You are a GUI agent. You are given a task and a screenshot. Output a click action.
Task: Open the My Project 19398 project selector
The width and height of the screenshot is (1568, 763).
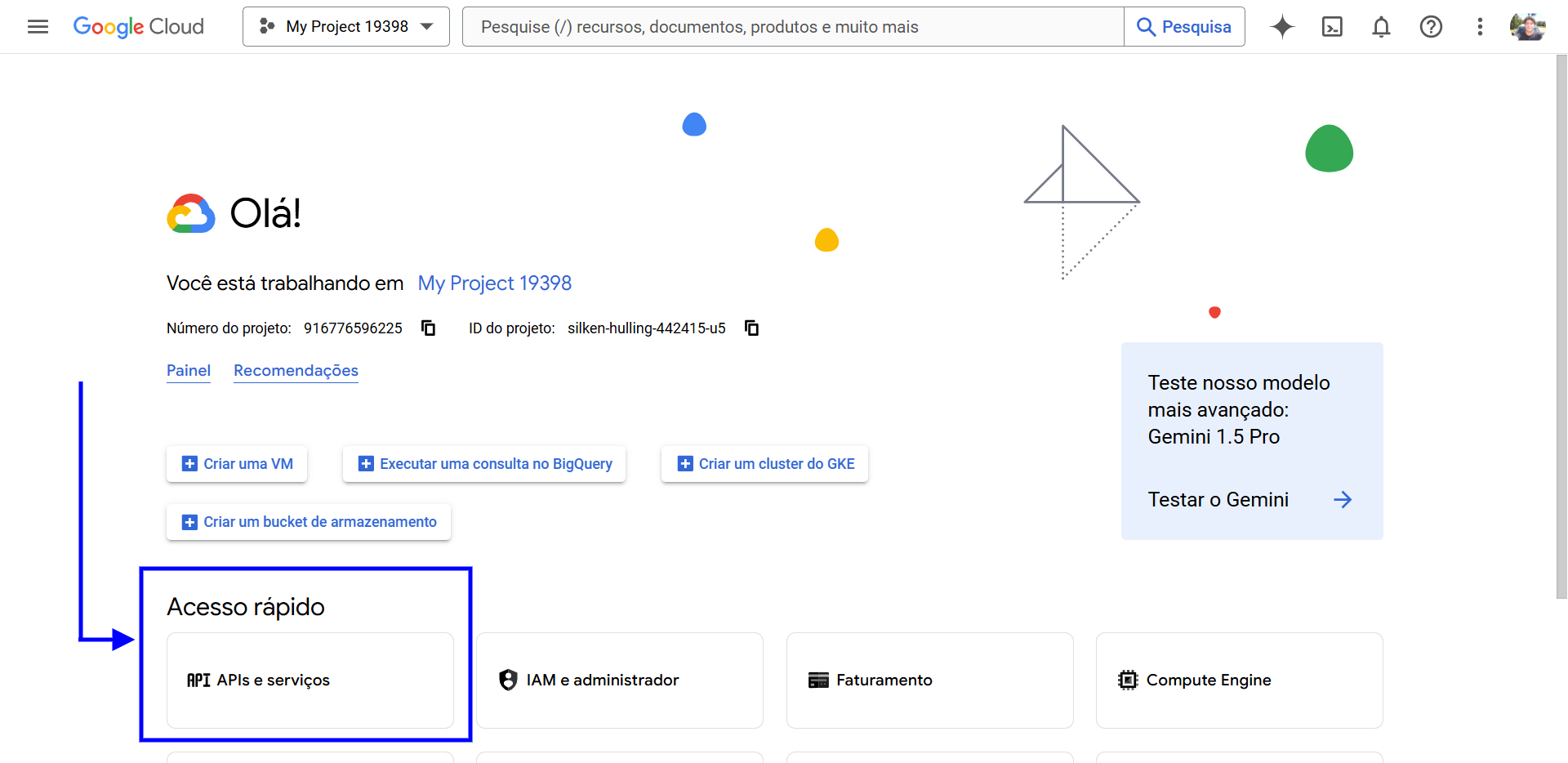(x=346, y=27)
